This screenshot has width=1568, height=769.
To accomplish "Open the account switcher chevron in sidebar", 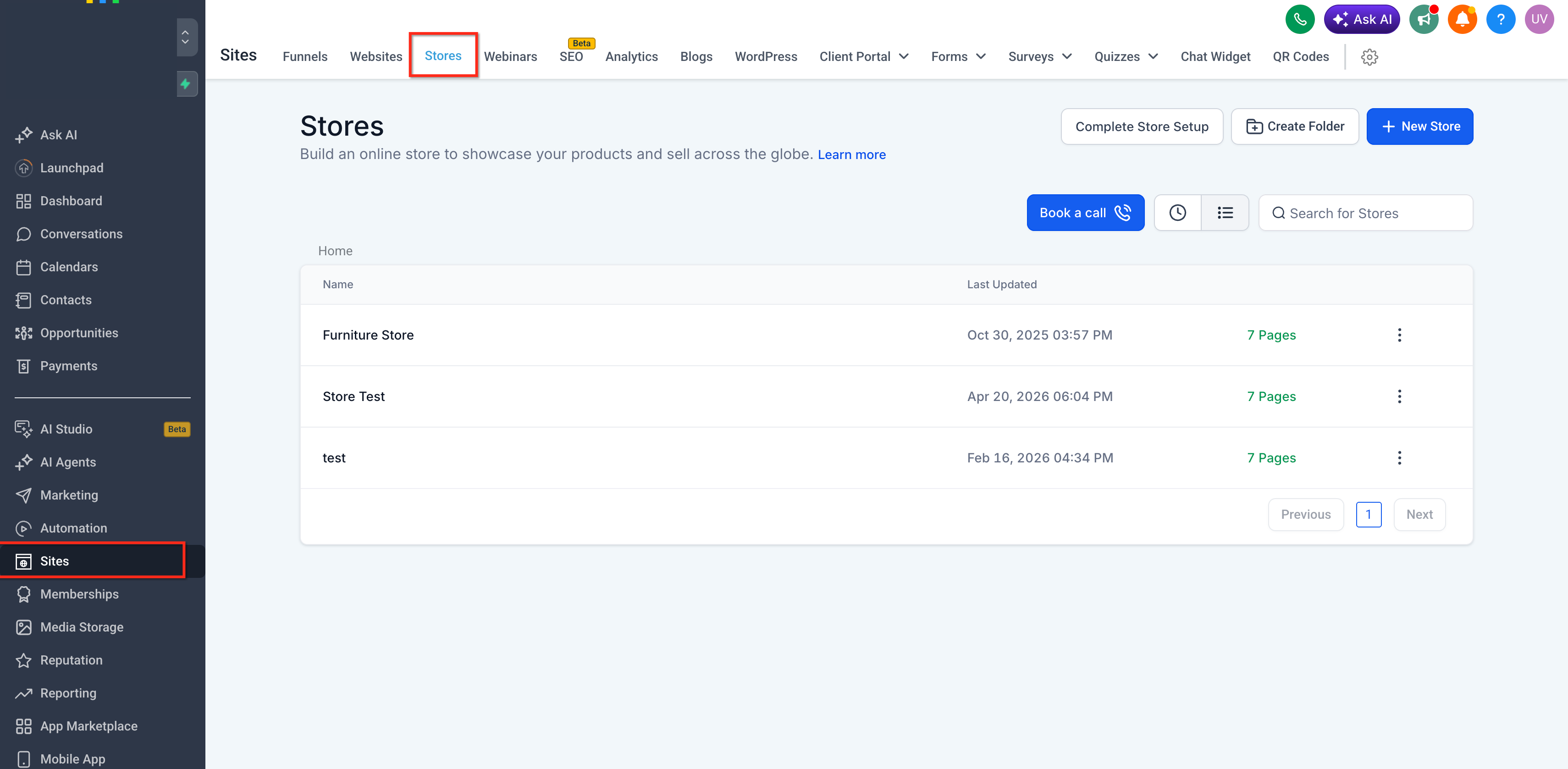I will 186,37.
